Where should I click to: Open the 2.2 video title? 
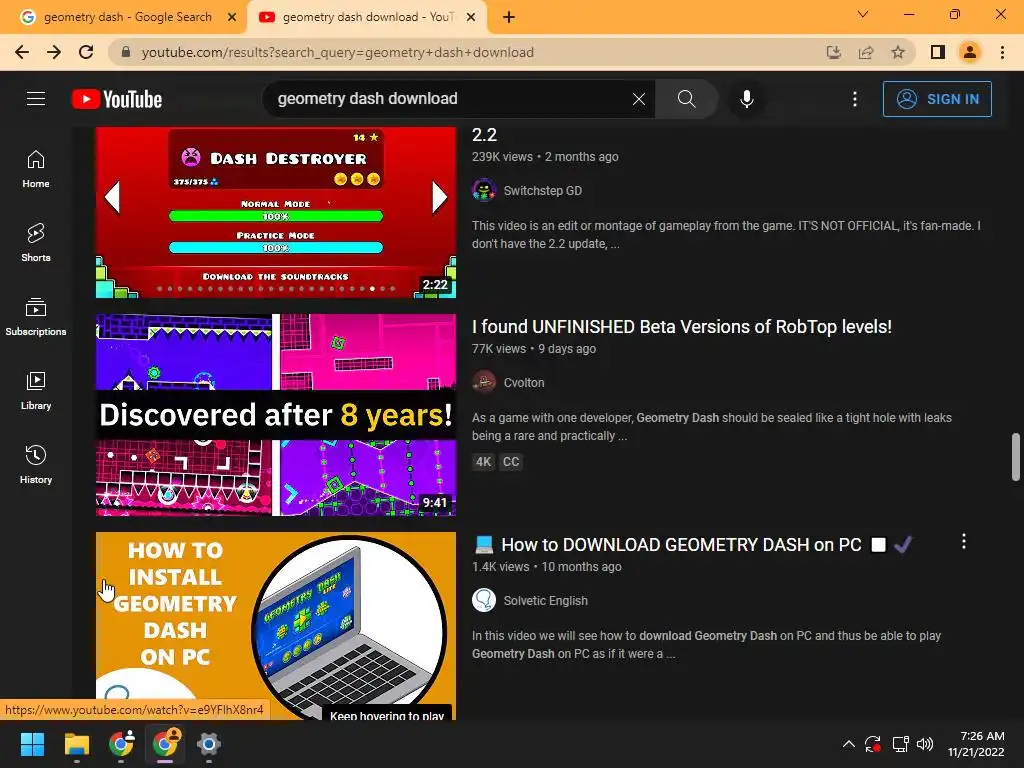485,135
